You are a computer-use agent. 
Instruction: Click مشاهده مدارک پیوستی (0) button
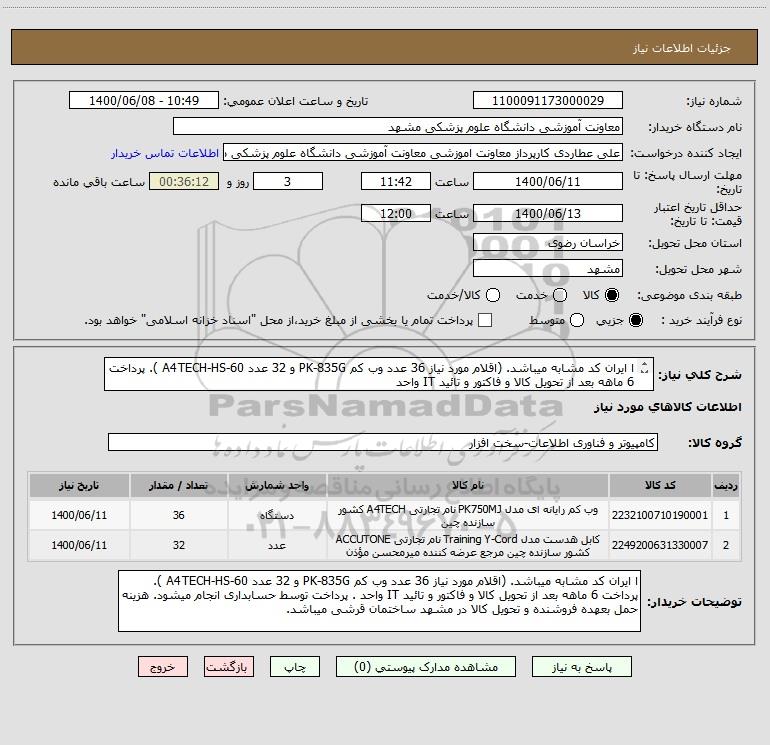pos(426,667)
